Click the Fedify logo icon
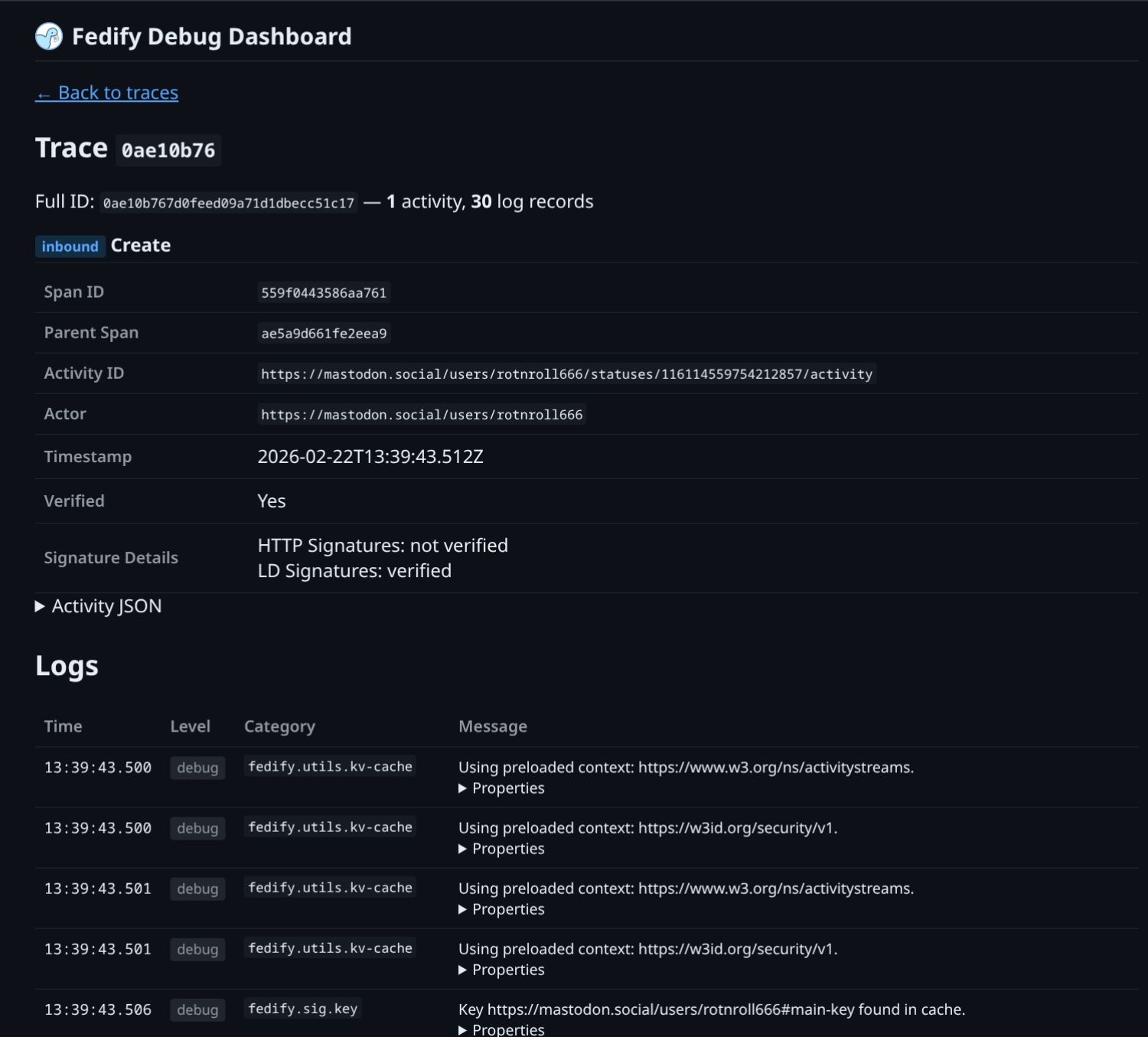The width and height of the screenshot is (1148, 1037). pyautogui.click(x=49, y=37)
